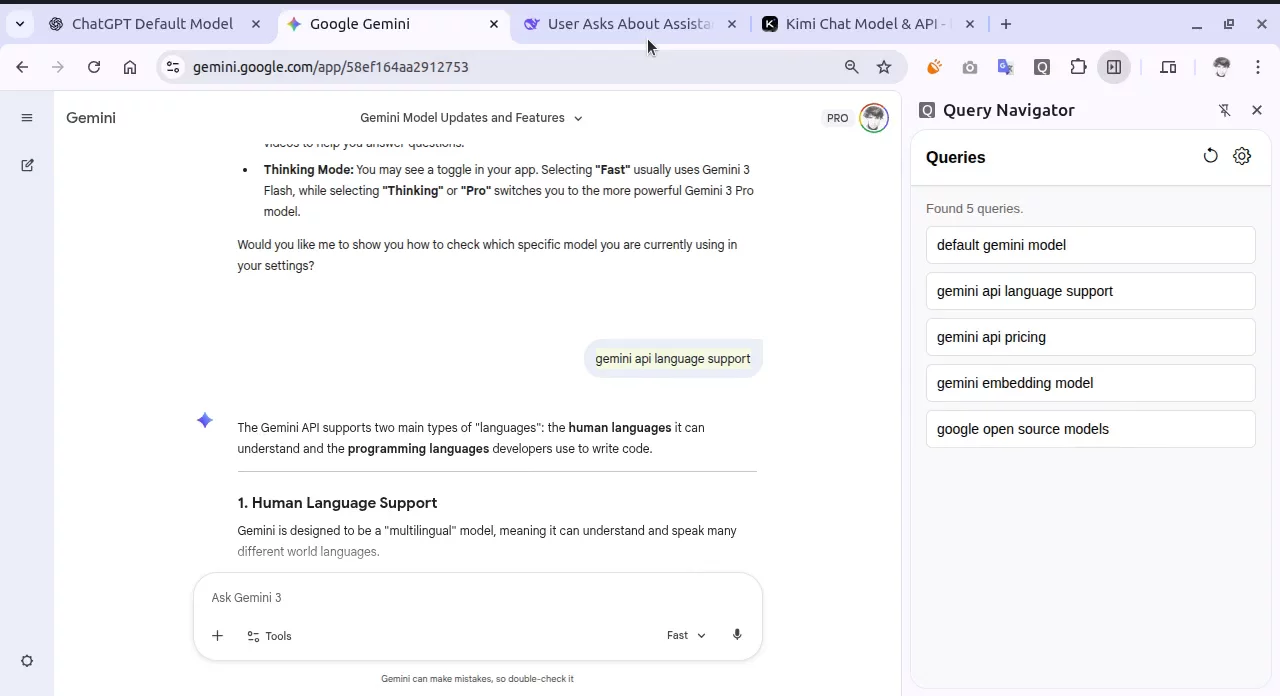Click the plus icon to add files
1280x696 pixels.
(217, 636)
